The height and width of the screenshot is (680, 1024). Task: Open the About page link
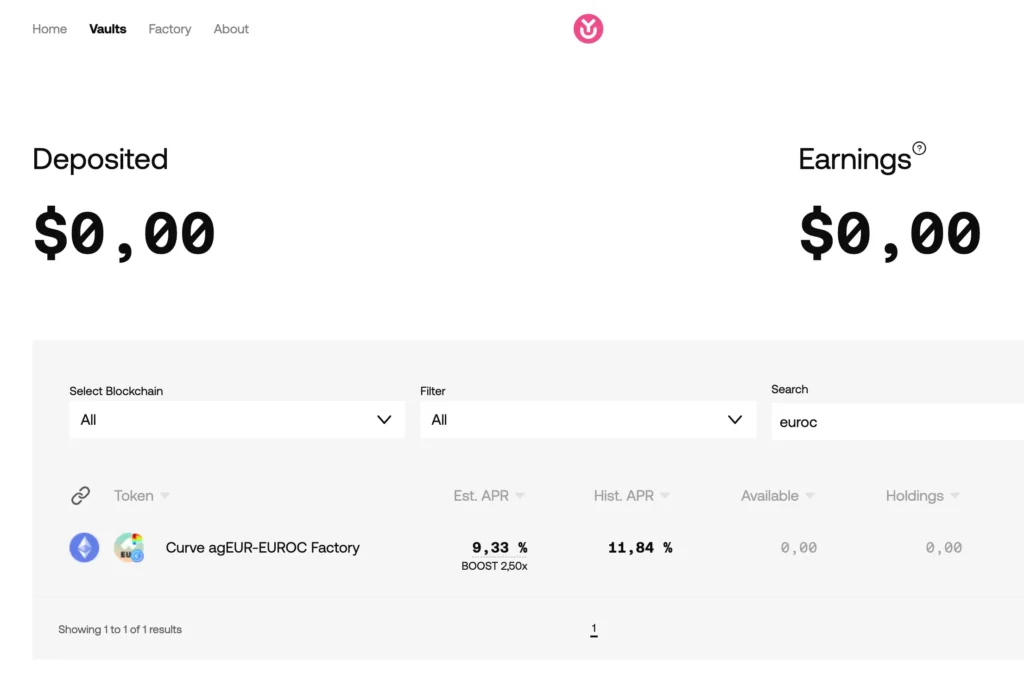point(231,29)
